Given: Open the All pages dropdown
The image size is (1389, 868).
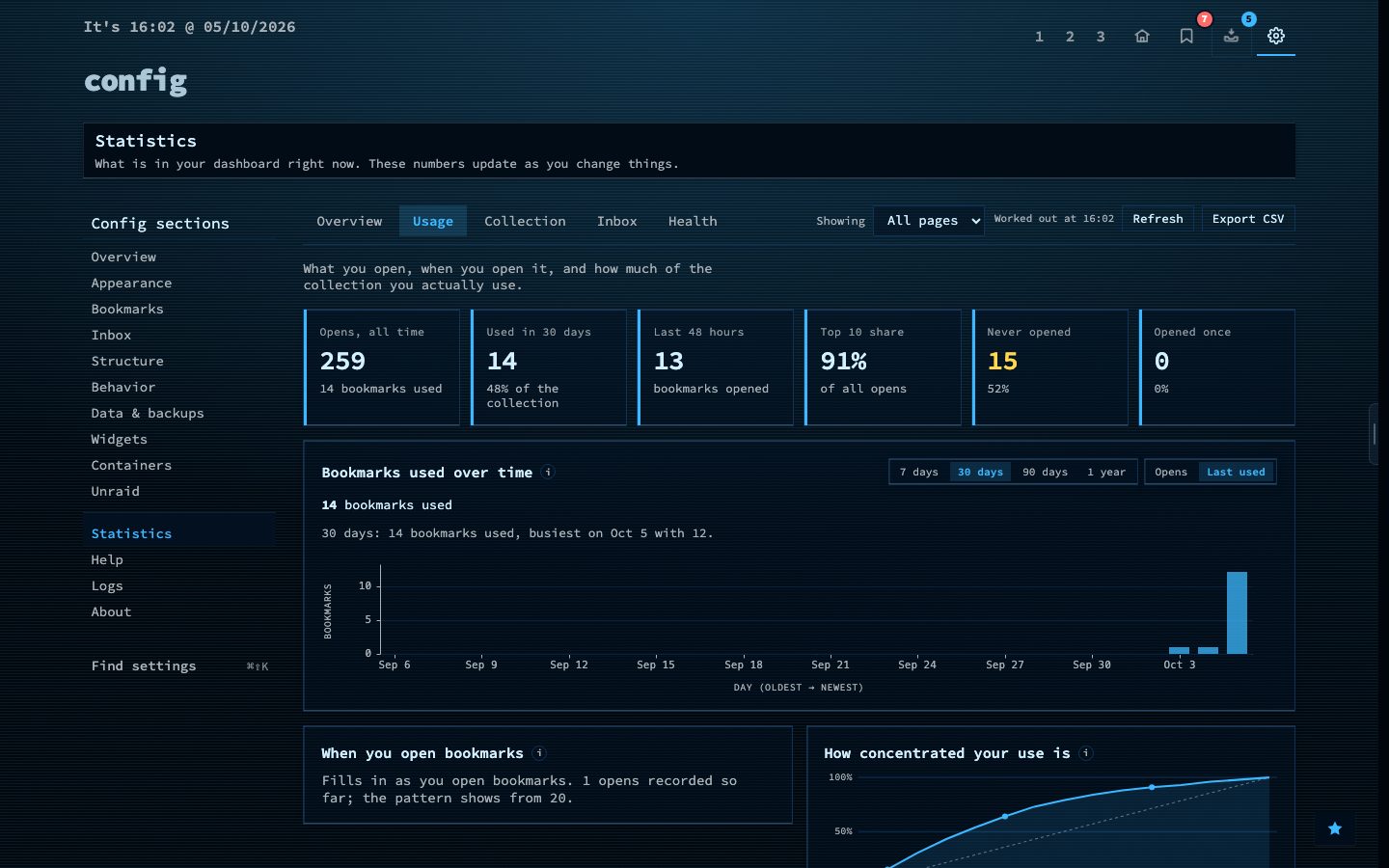Looking at the screenshot, I should 929,220.
